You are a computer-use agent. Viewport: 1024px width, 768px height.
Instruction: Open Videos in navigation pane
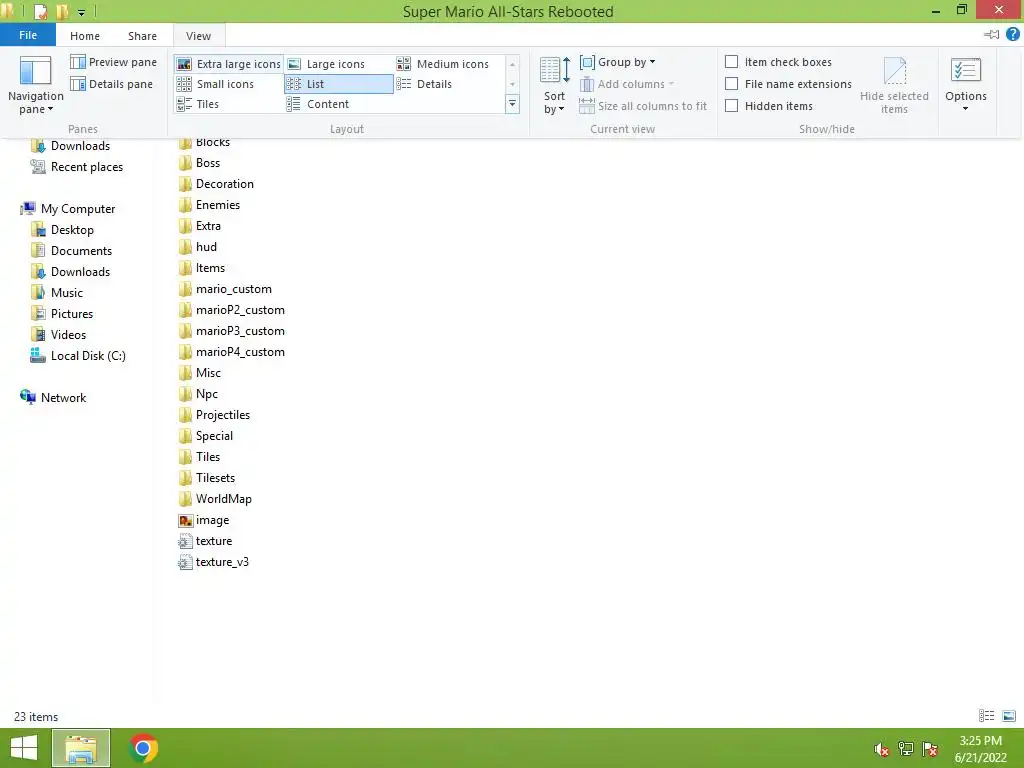59,334
